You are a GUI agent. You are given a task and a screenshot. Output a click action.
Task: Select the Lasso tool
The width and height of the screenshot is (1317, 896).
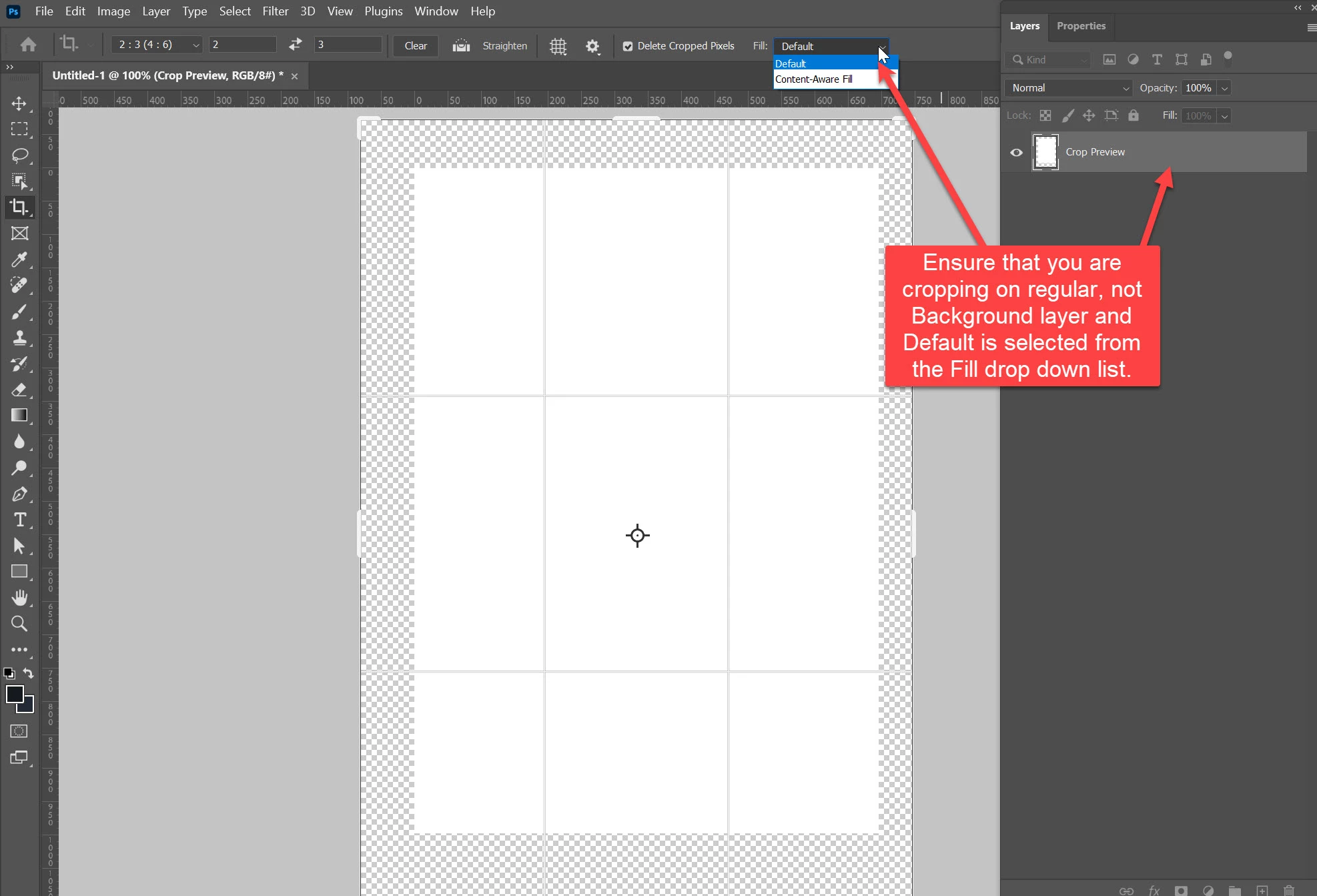click(x=19, y=155)
